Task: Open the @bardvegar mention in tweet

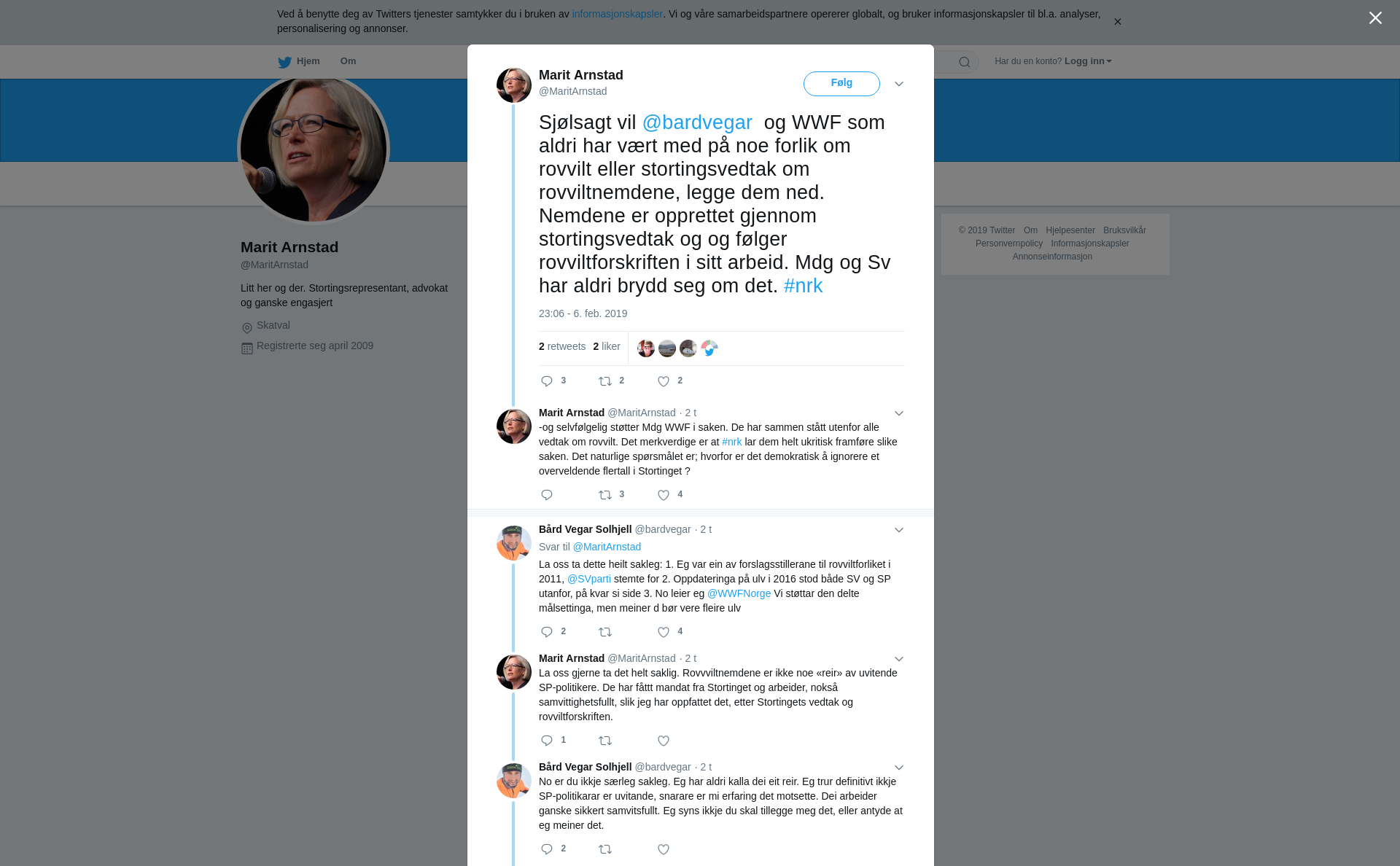Action: coord(697,122)
